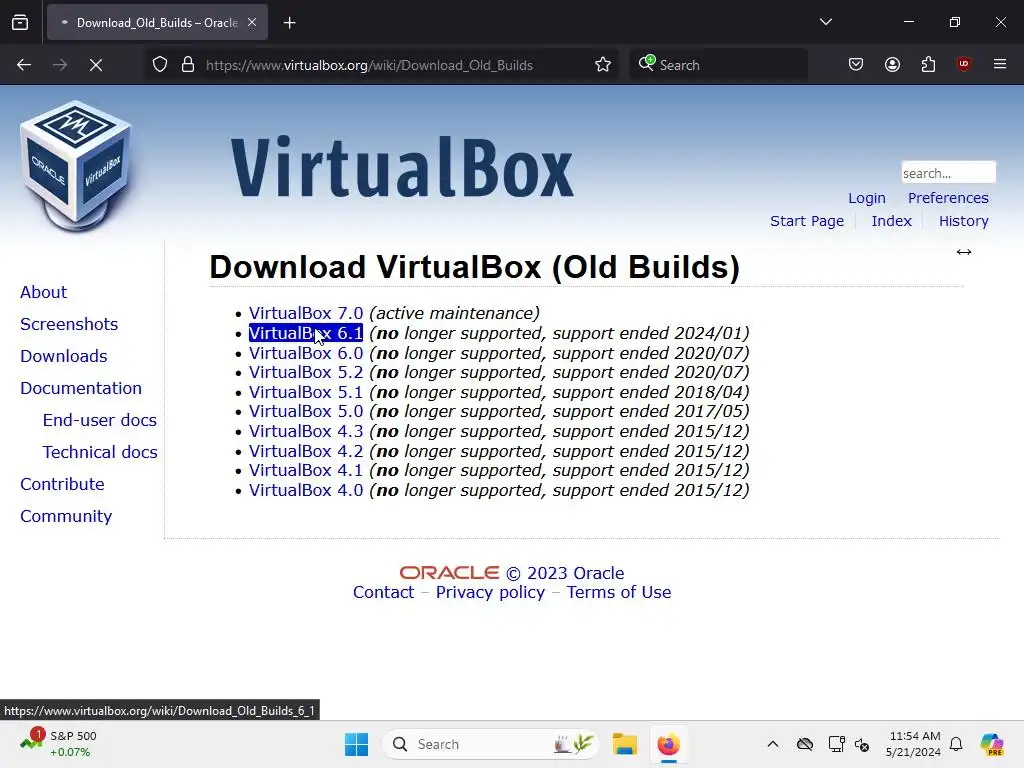Open VirtualBox 5.1 builds link
The height and width of the screenshot is (768, 1024).
[x=306, y=392]
